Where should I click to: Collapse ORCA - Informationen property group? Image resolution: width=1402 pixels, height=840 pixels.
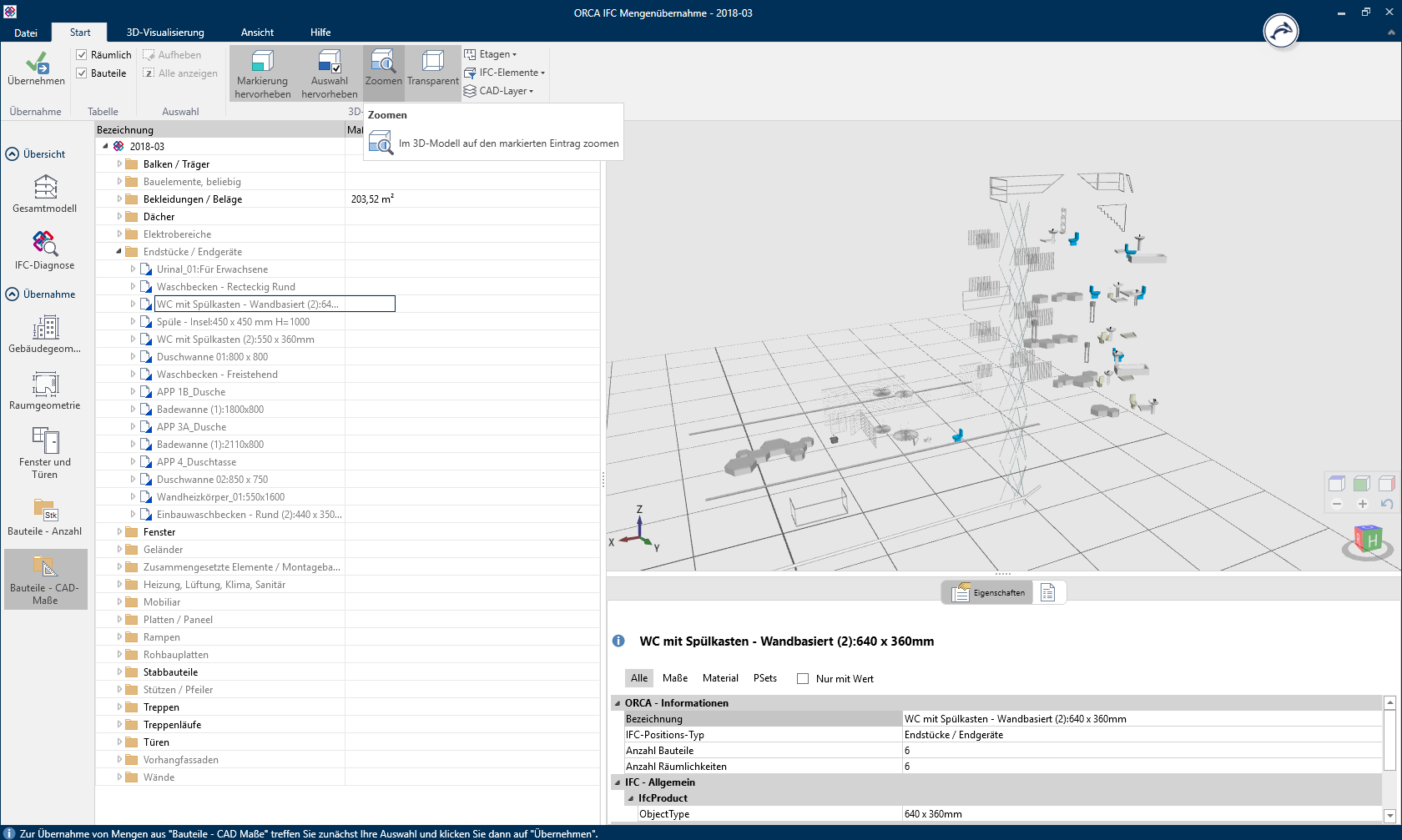(x=618, y=703)
